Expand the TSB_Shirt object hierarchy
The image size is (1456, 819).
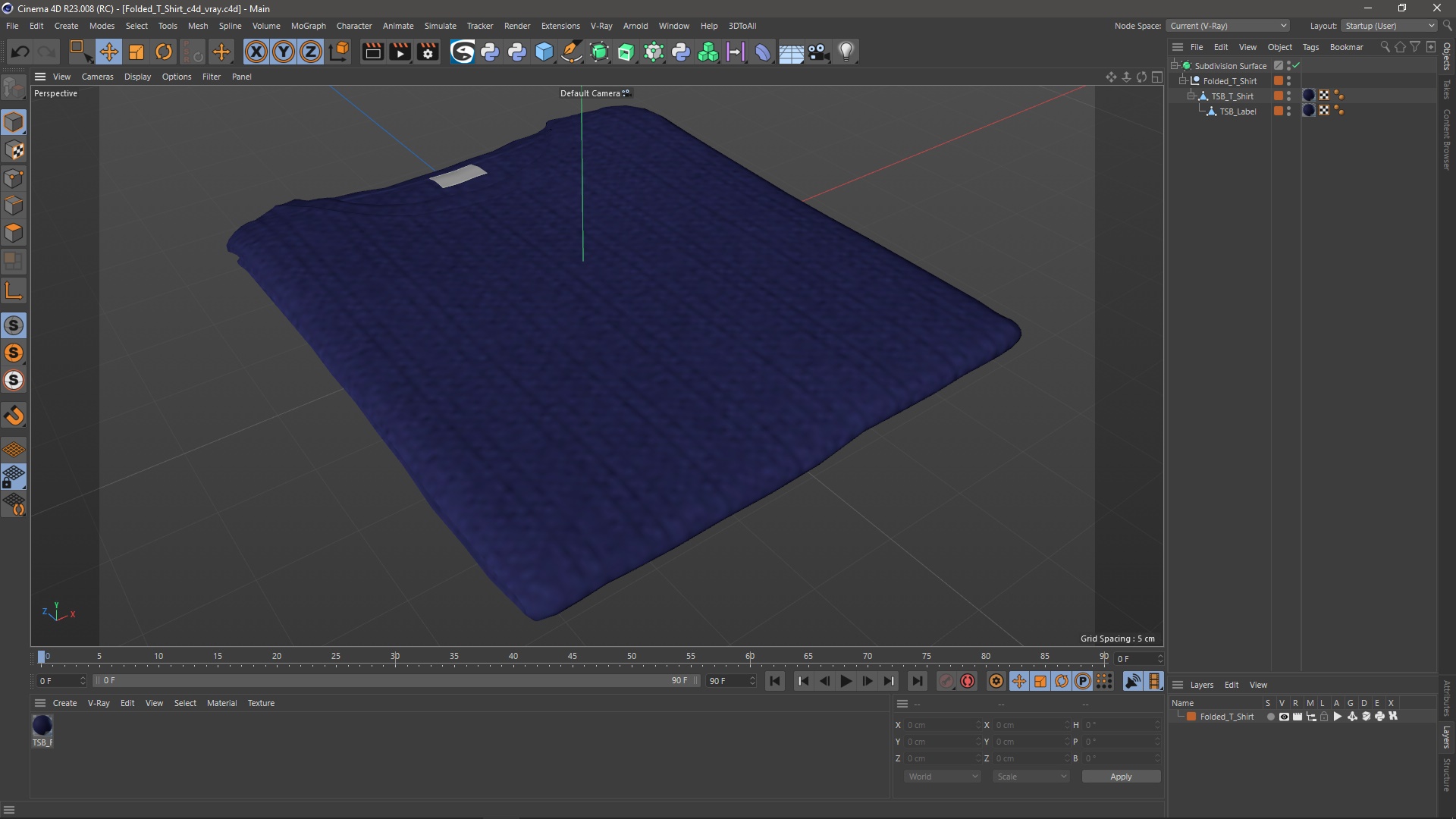coord(1192,96)
